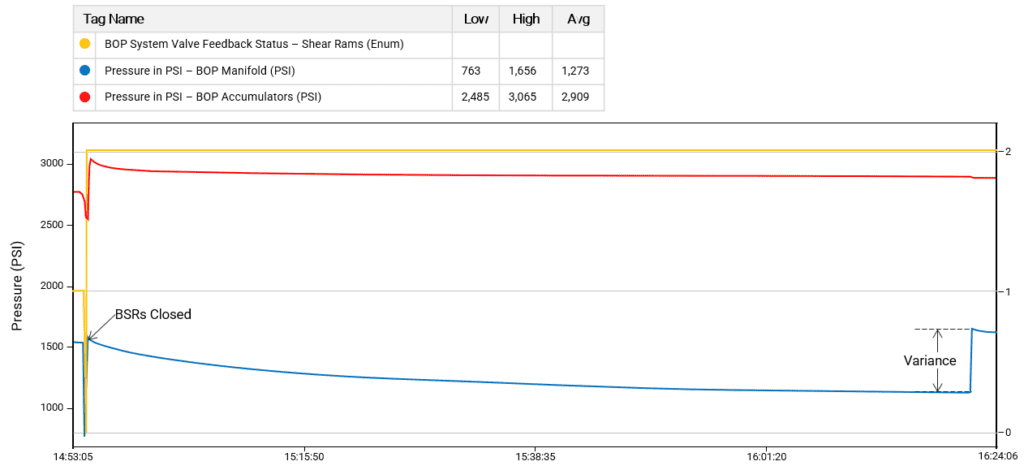
Task: Click the Low column header
Action: coord(476,18)
